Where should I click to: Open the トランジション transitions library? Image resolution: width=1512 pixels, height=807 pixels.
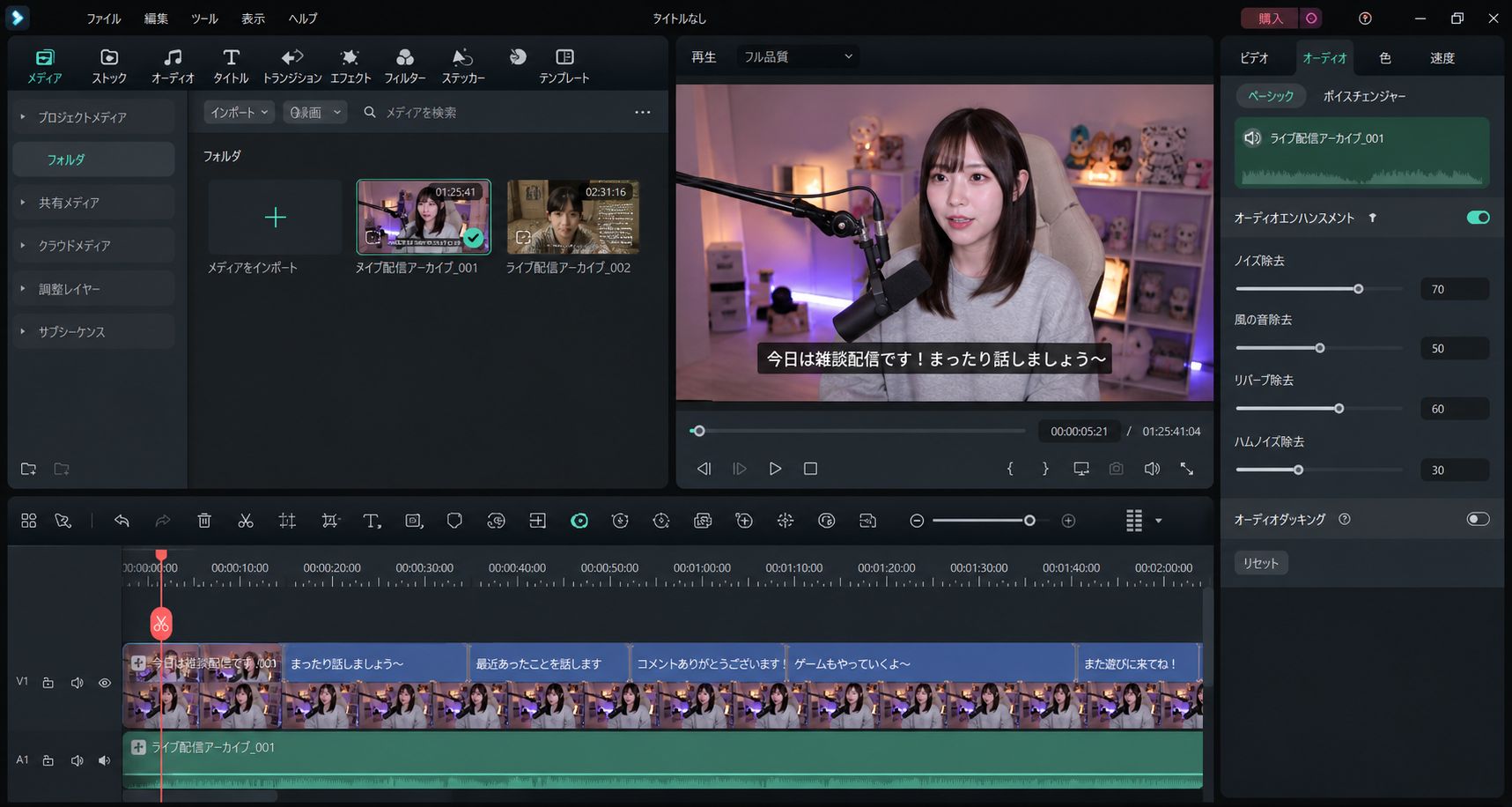click(292, 66)
